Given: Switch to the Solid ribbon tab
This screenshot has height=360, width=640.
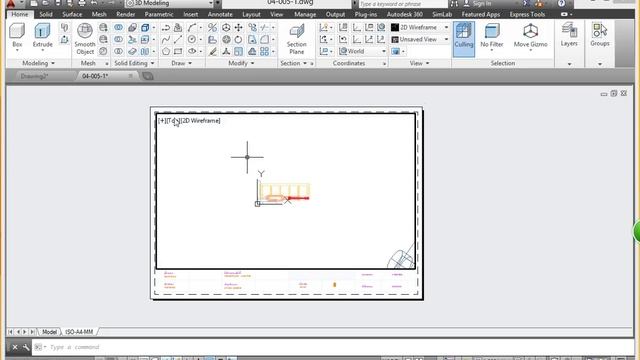Looking at the screenshot, I should coord(46,14).
